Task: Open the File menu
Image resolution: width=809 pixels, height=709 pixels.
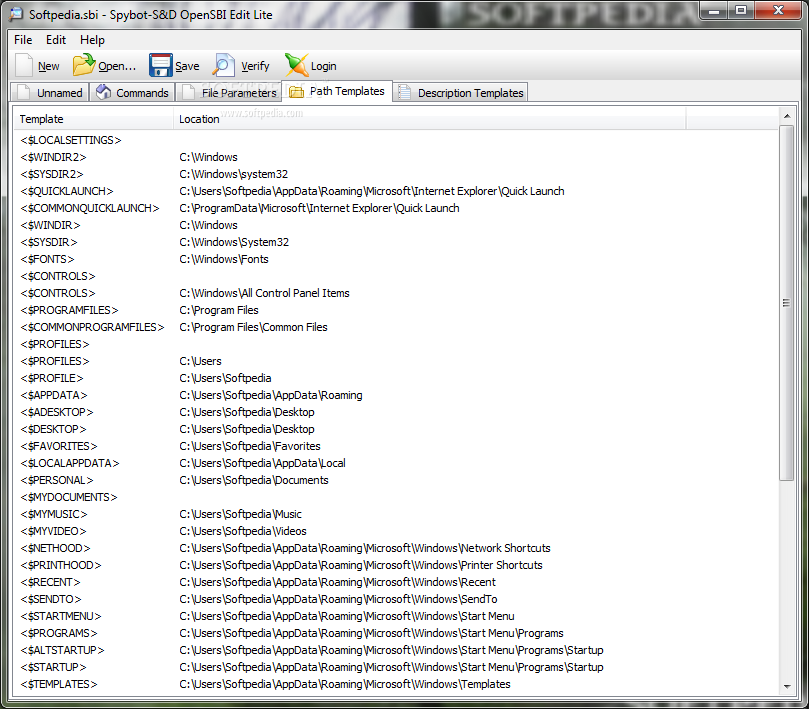Action: coord(23,40)
